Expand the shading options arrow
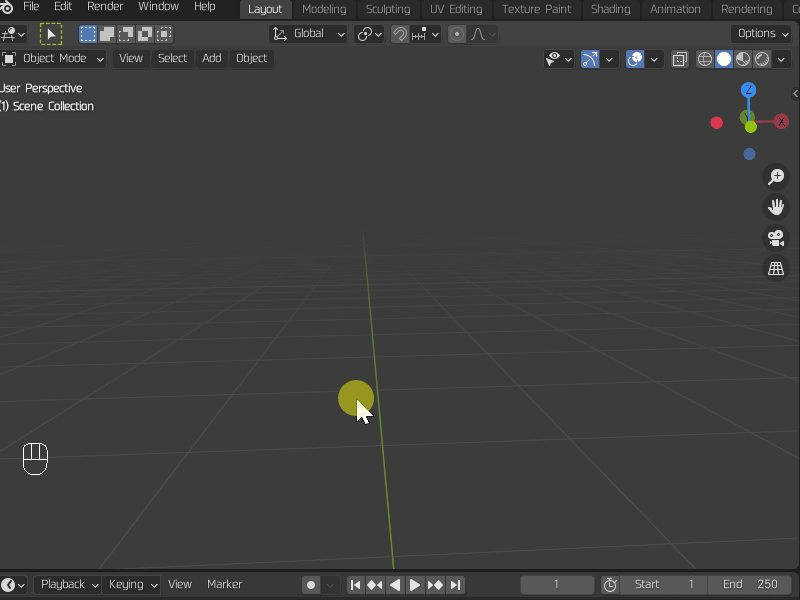The height and width of the screenshot is (600, 800). [781, 59]
